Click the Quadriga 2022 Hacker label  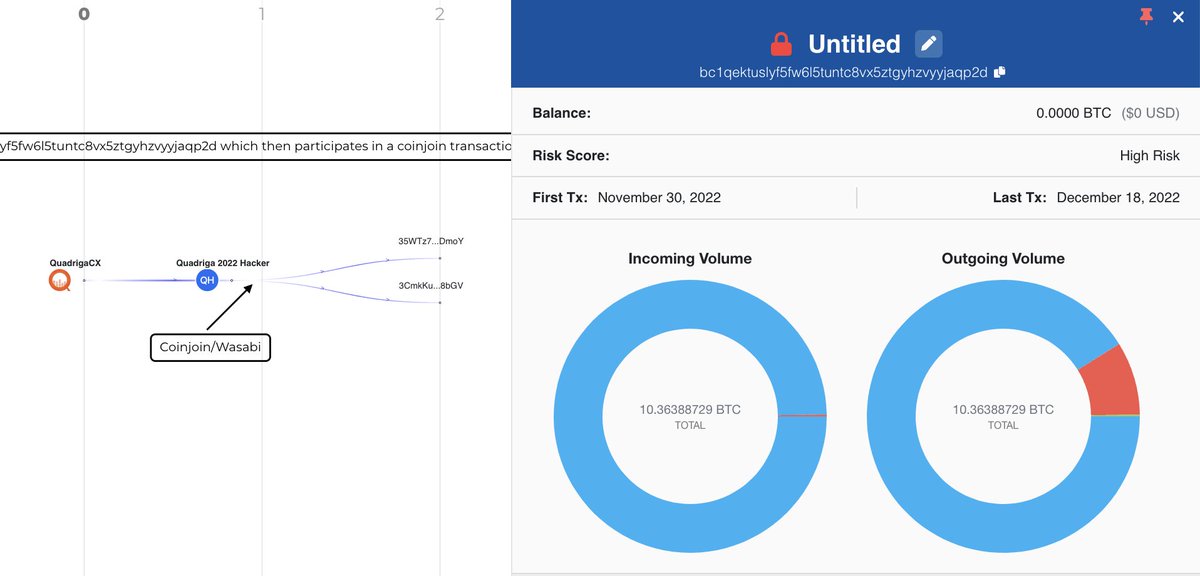(222, 263)
